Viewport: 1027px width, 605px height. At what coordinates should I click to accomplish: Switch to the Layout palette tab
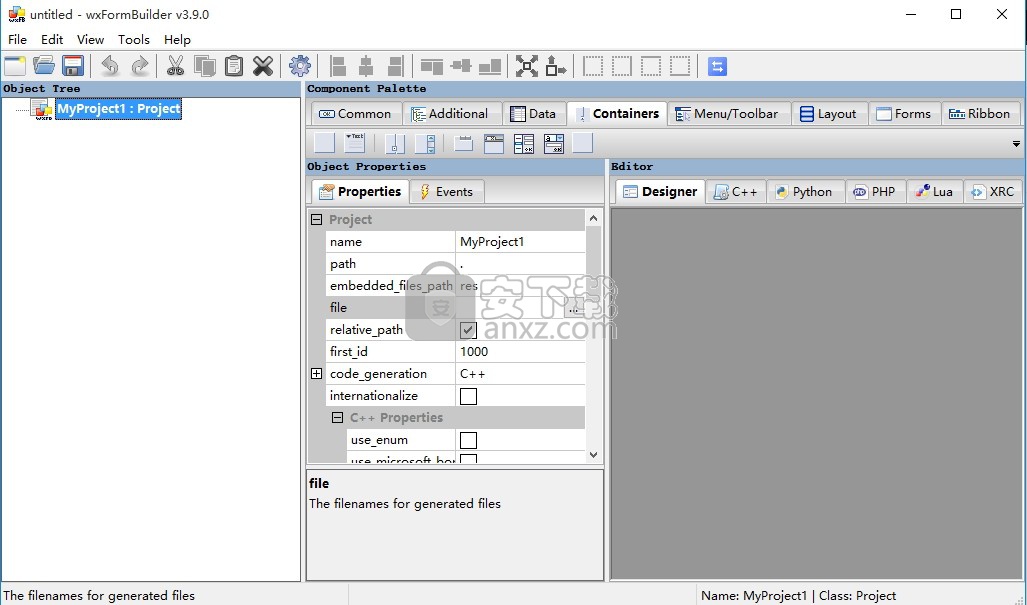(x=829, y=114)
